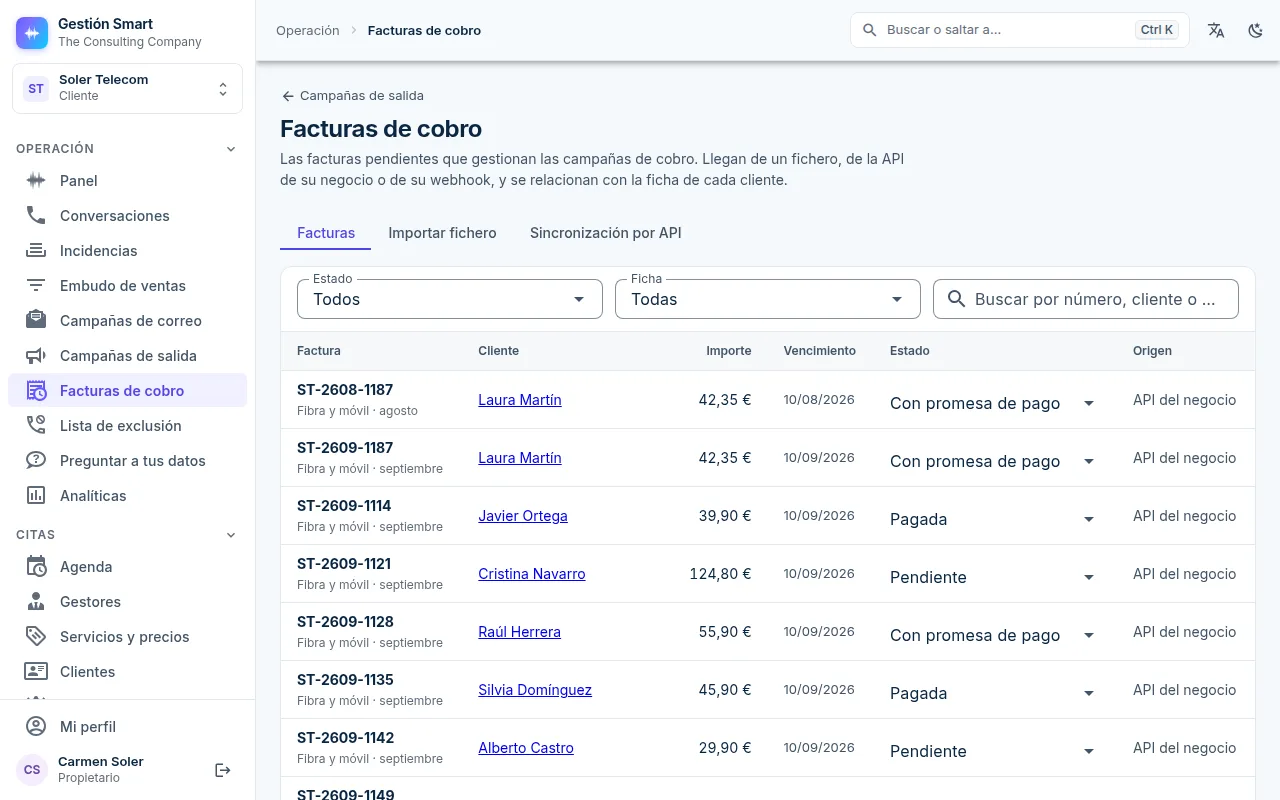This screenshot has width=1280, height=800.
Task: Open Analíticas chart icon
Action: pyautogui.click(x=36, y=496)
